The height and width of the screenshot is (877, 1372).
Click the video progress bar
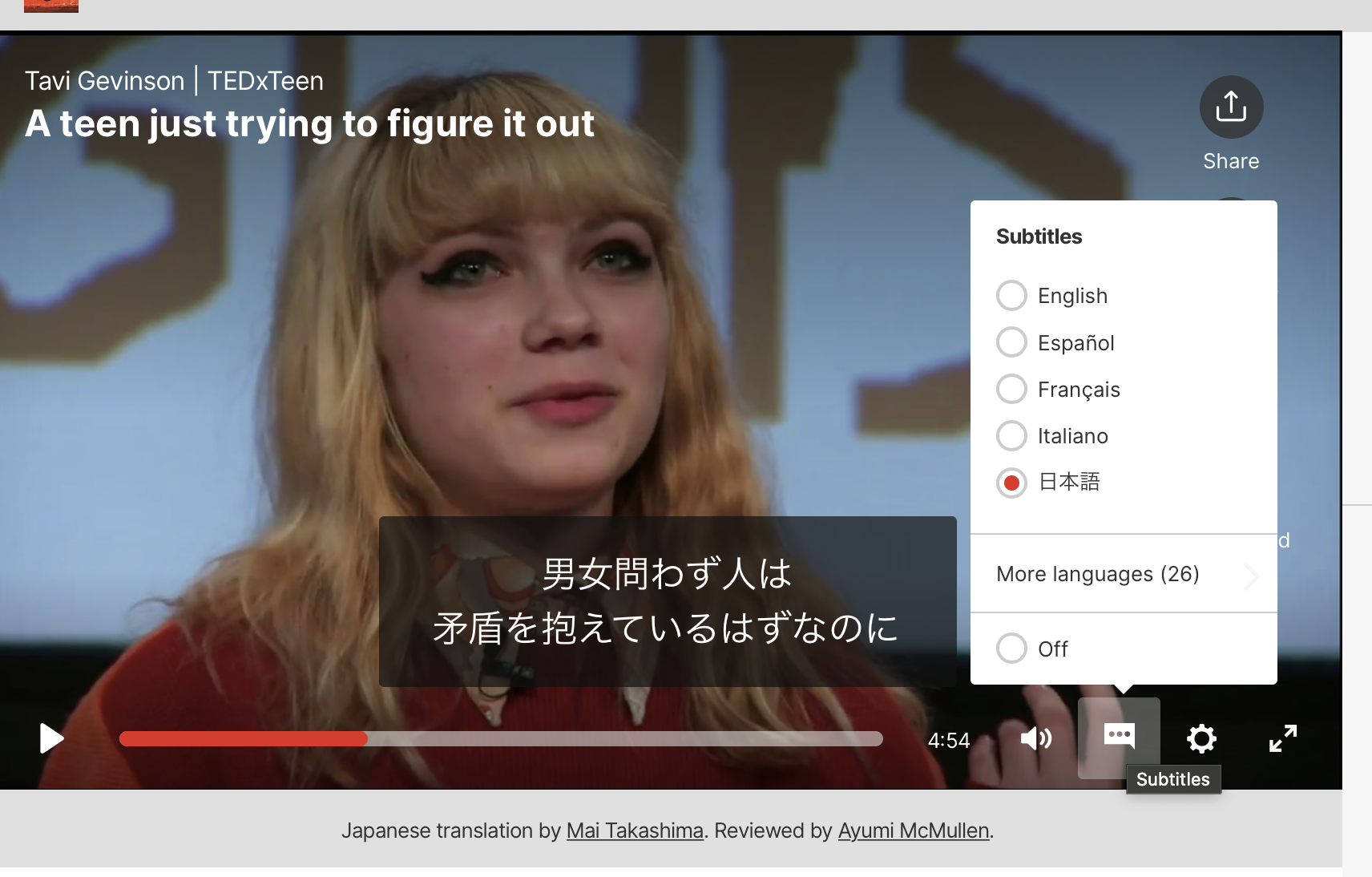click(501, 739)
